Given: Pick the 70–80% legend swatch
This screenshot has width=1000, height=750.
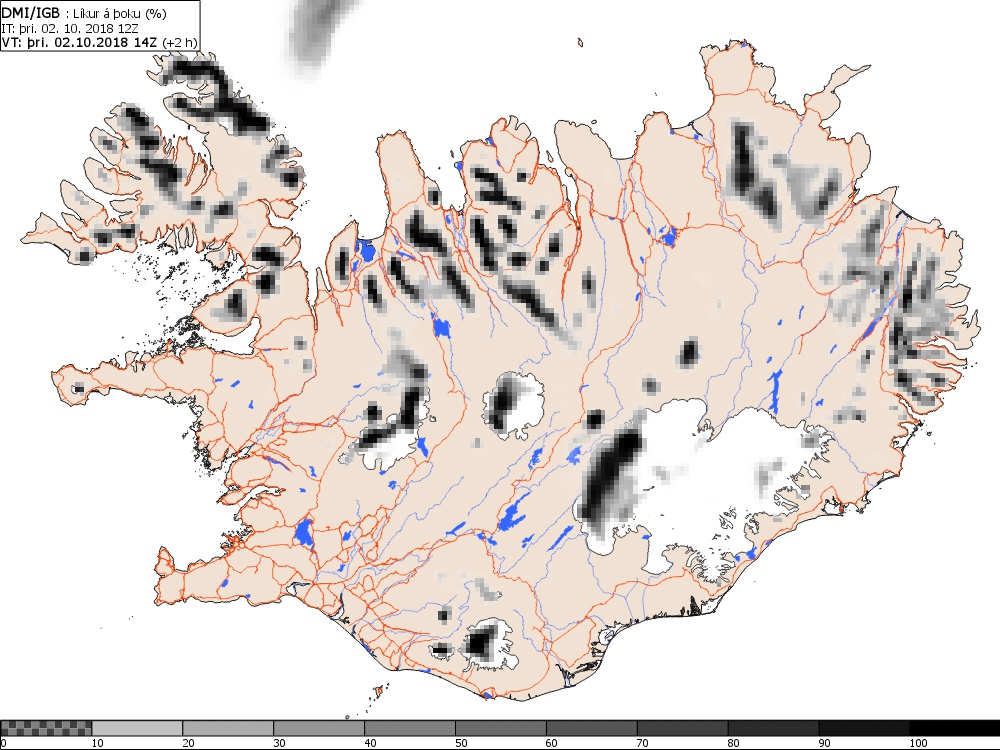Looking at the screenshot, I should (x=682, y=728).
